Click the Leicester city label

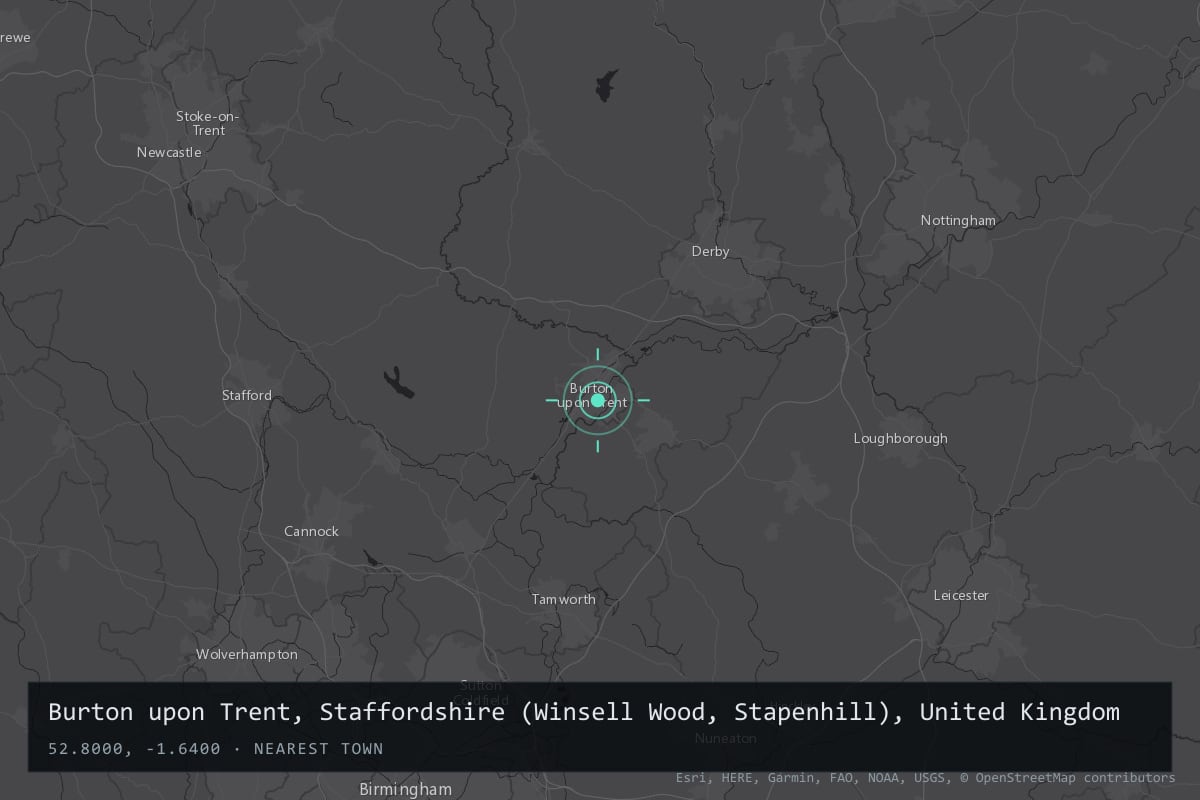tap(961, 595)
